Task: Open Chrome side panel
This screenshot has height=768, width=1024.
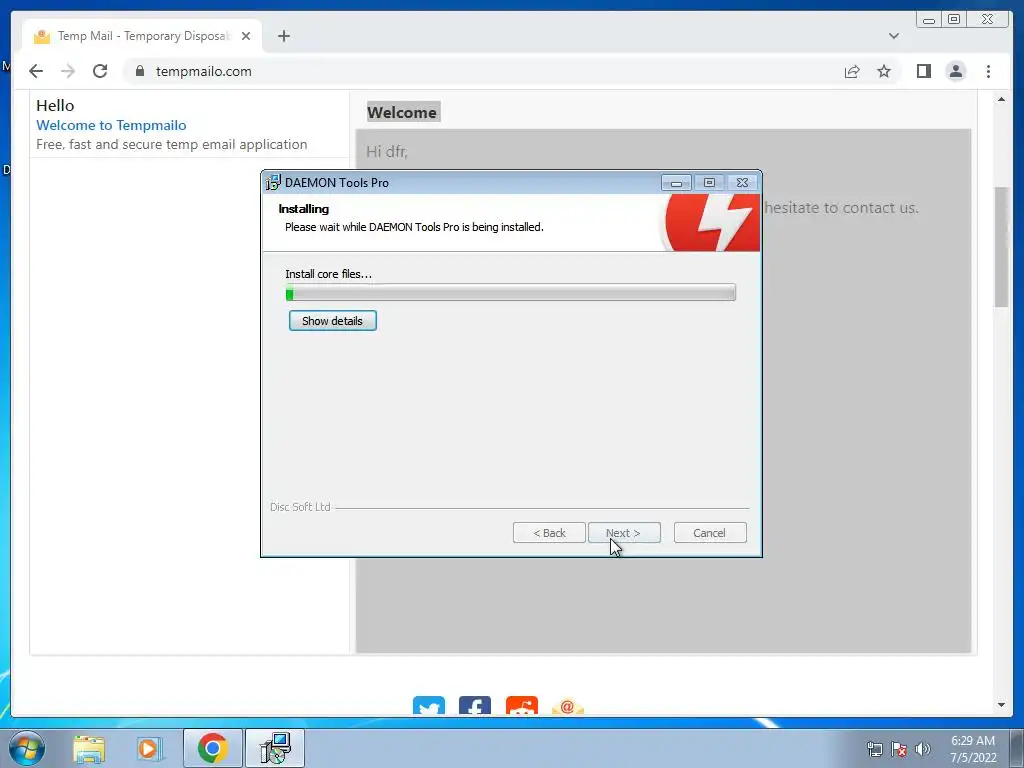Action: point(923,71)
